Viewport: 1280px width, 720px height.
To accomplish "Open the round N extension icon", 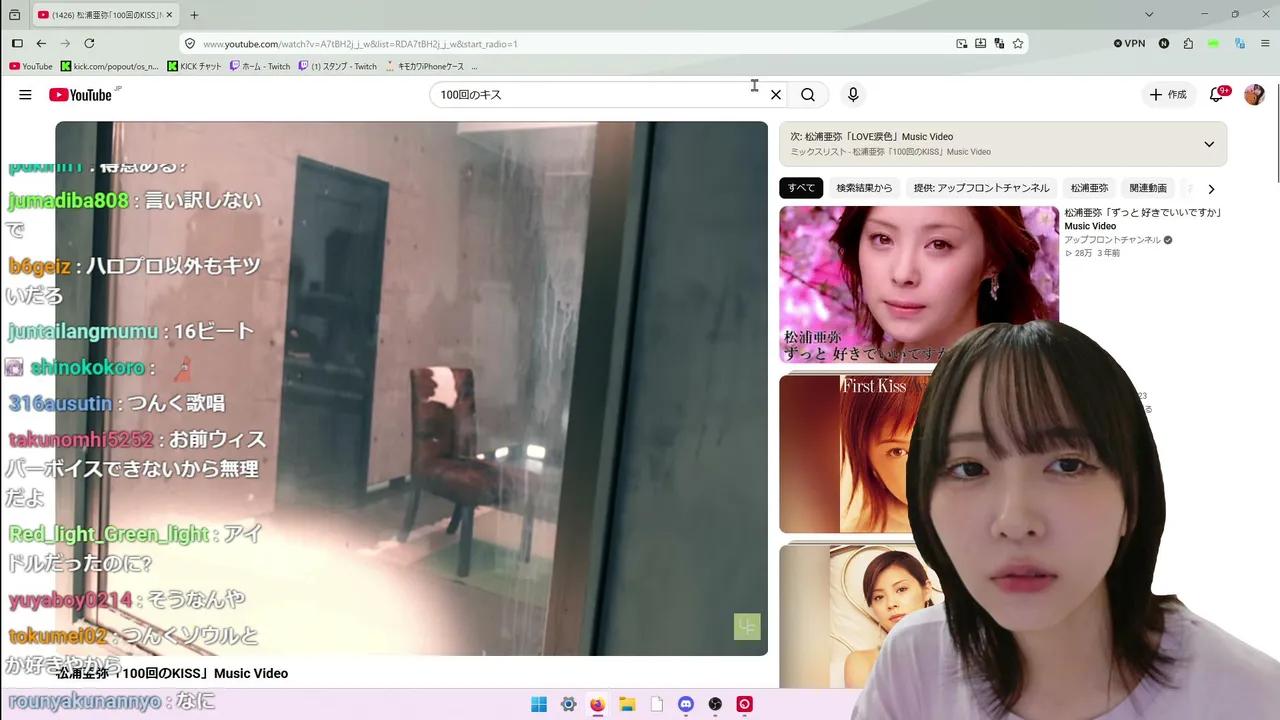I will pyautogui.click(x=1164, y=44).
